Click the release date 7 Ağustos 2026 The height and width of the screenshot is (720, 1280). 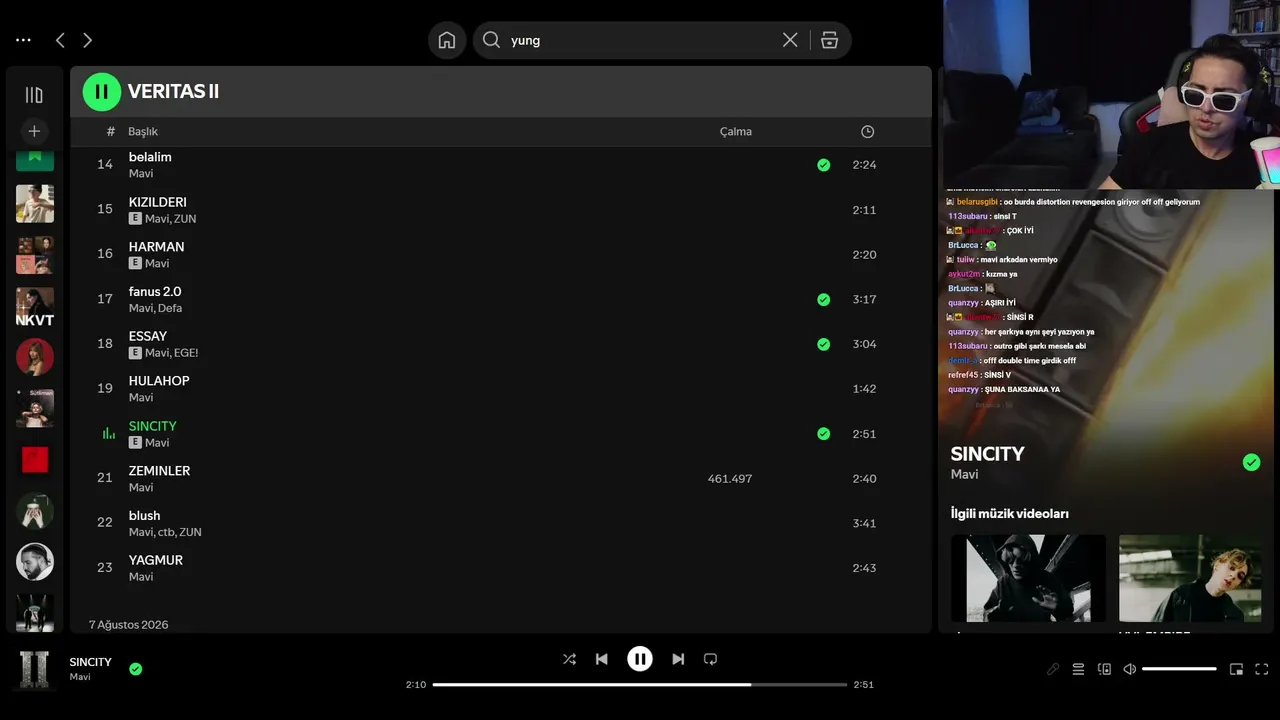coord(128,625)
